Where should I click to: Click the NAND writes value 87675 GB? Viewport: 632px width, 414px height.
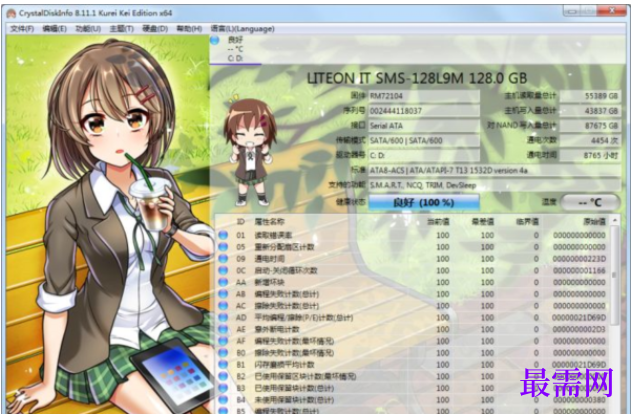590,125
